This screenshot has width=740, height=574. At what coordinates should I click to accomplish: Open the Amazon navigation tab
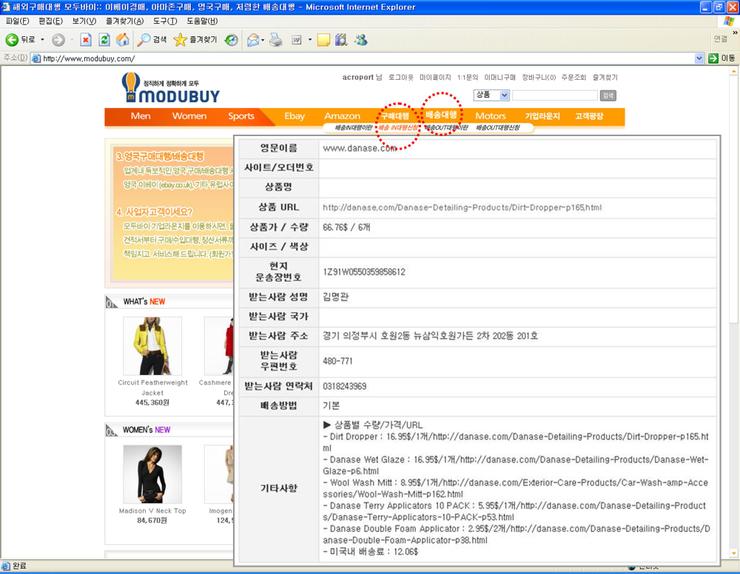pyautogui.click(x=342, y=116)
